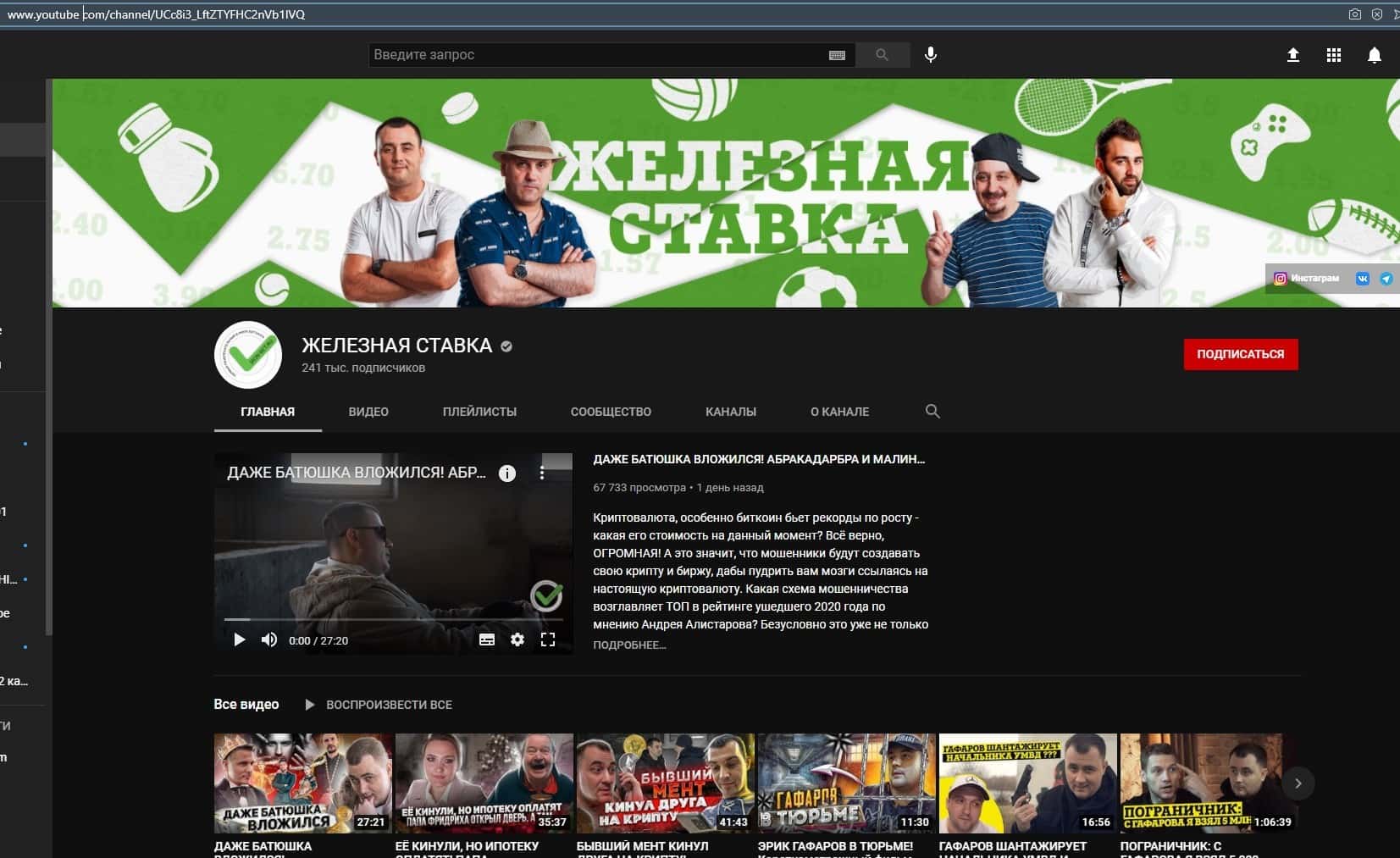Screen dimensions: 1400x858
Task: Switch the featured video to fullscreen
Action: click(548, 639)
